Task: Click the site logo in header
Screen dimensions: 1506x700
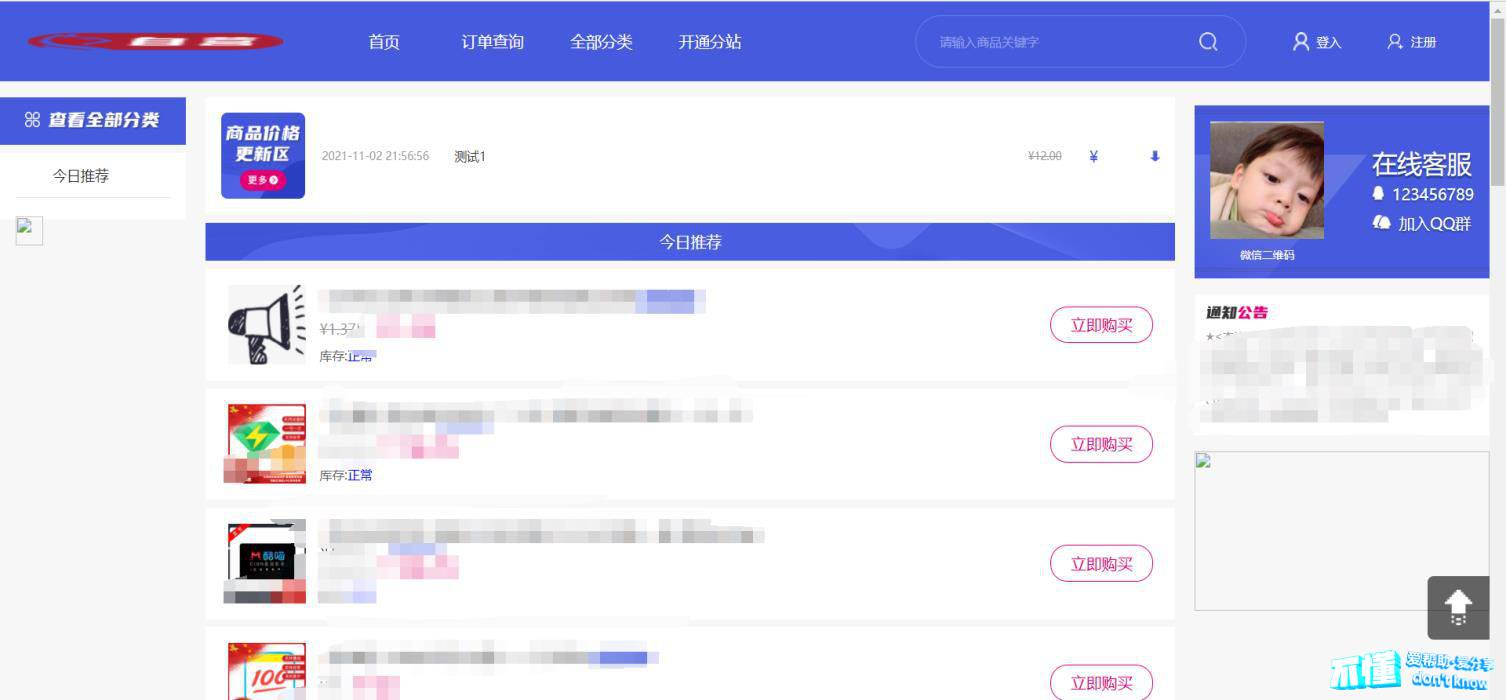Action: click(x=155, y=42)
